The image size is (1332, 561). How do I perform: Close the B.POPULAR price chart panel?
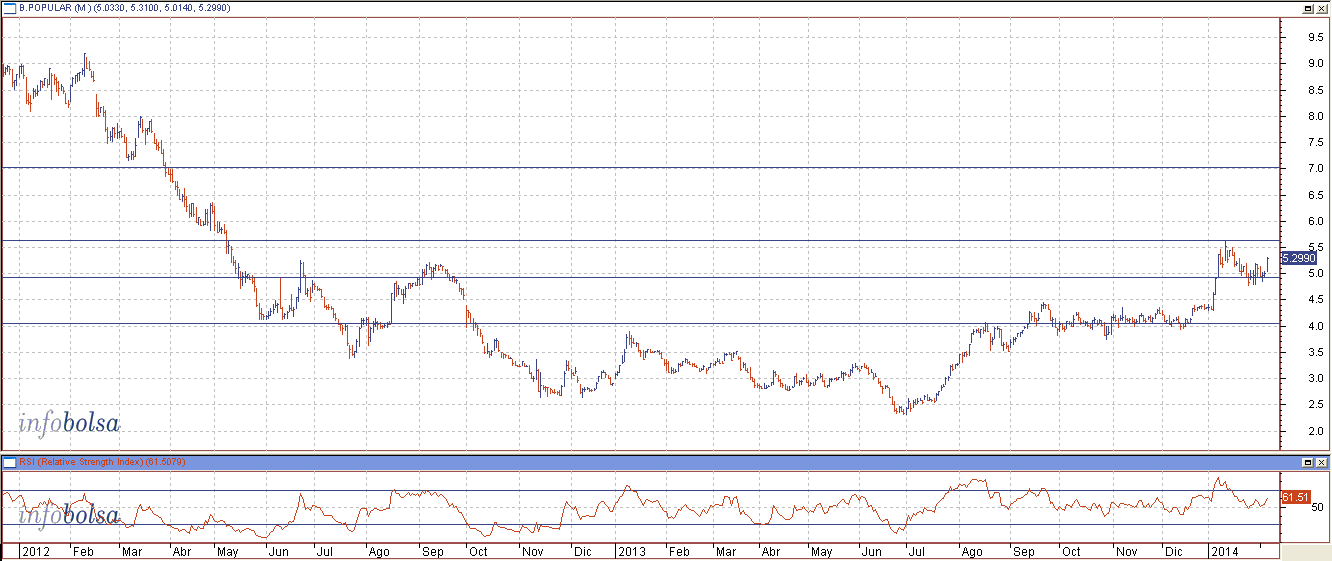point(1322,7)
